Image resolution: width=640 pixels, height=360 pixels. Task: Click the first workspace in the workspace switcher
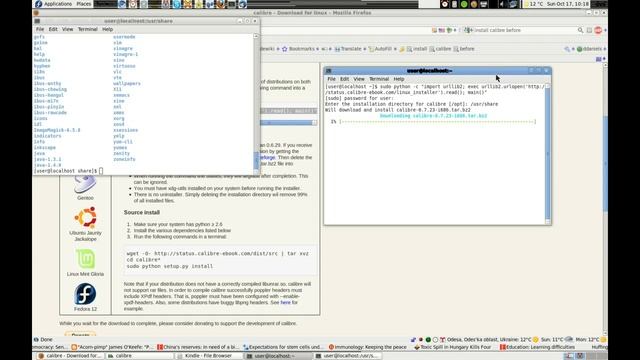click(569, 356)
